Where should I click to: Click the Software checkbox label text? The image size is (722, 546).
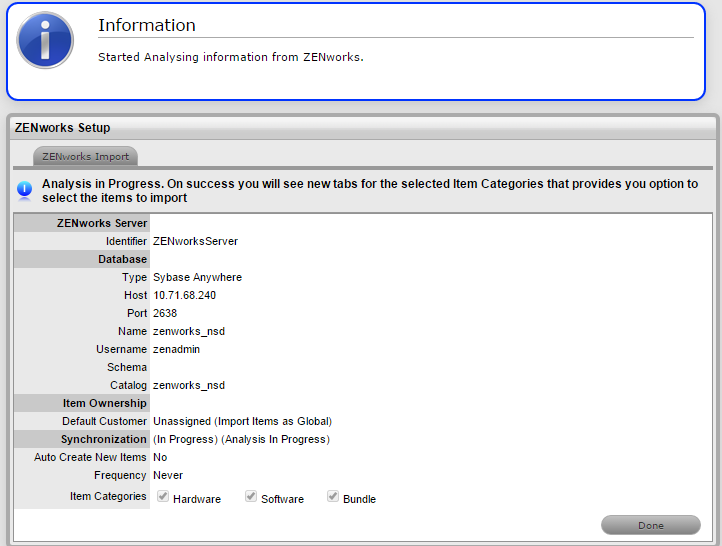click(283, 499)
